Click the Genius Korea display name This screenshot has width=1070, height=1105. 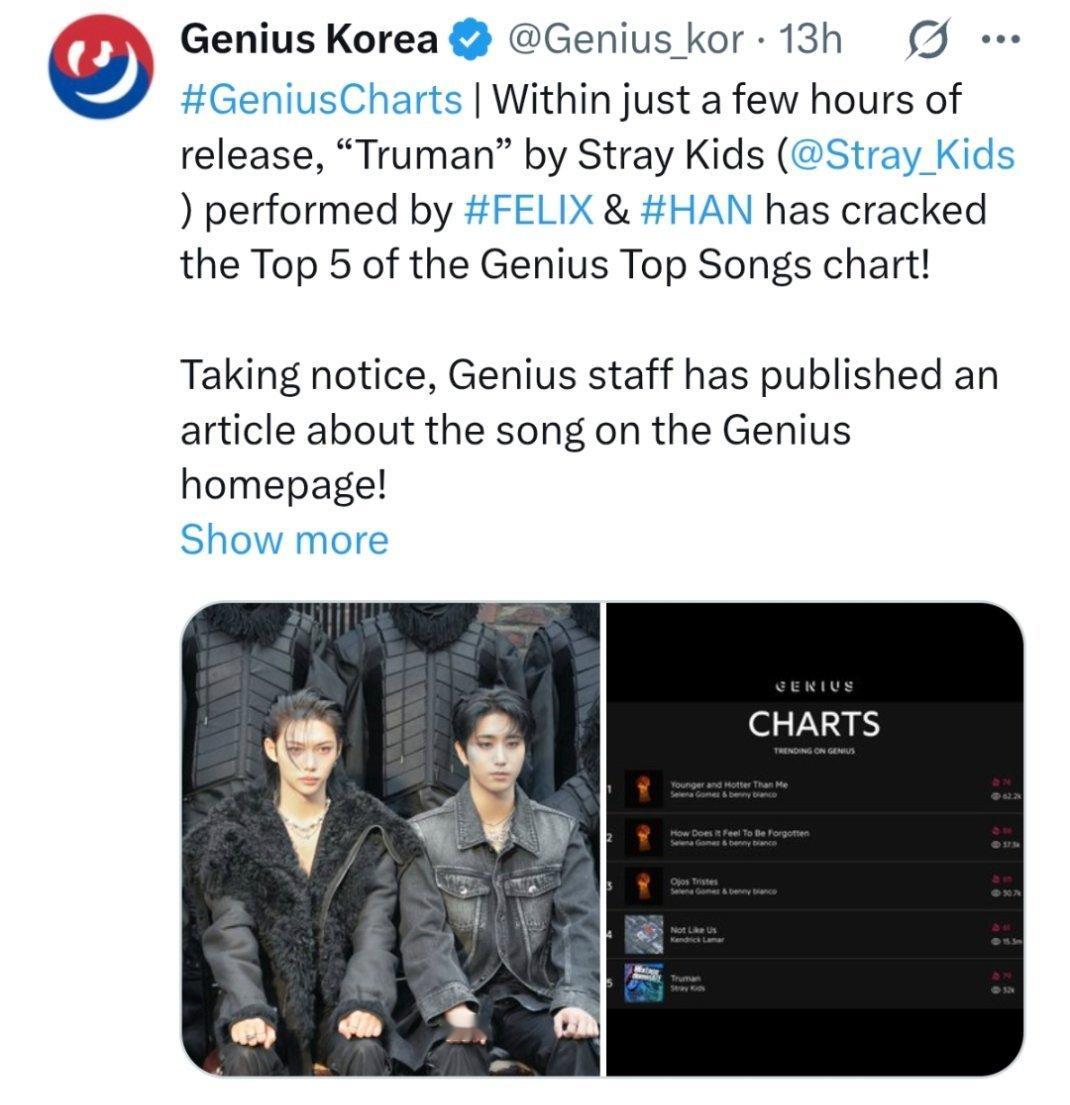[309, 39]
